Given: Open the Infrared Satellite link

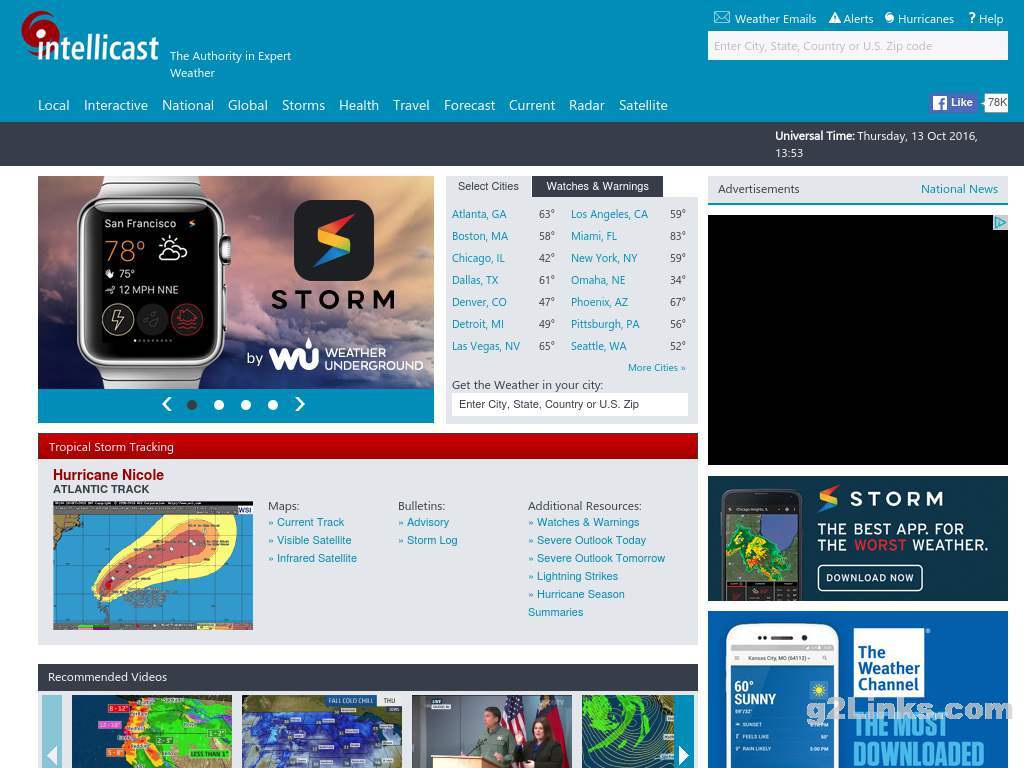Looking at the screenshot, I should 316,558.
